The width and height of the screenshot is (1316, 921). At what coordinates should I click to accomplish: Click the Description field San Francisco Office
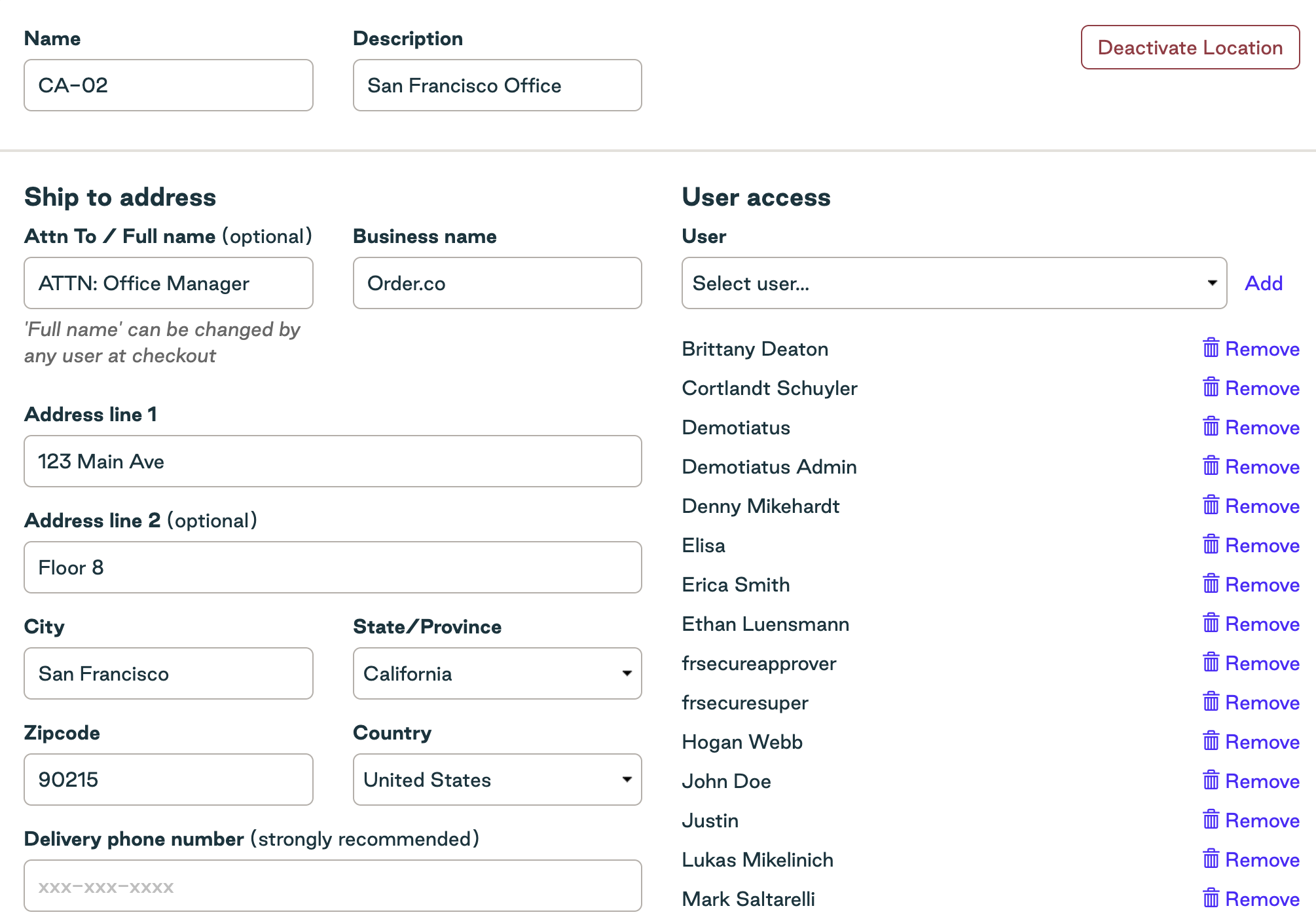(x=497, y=85)
